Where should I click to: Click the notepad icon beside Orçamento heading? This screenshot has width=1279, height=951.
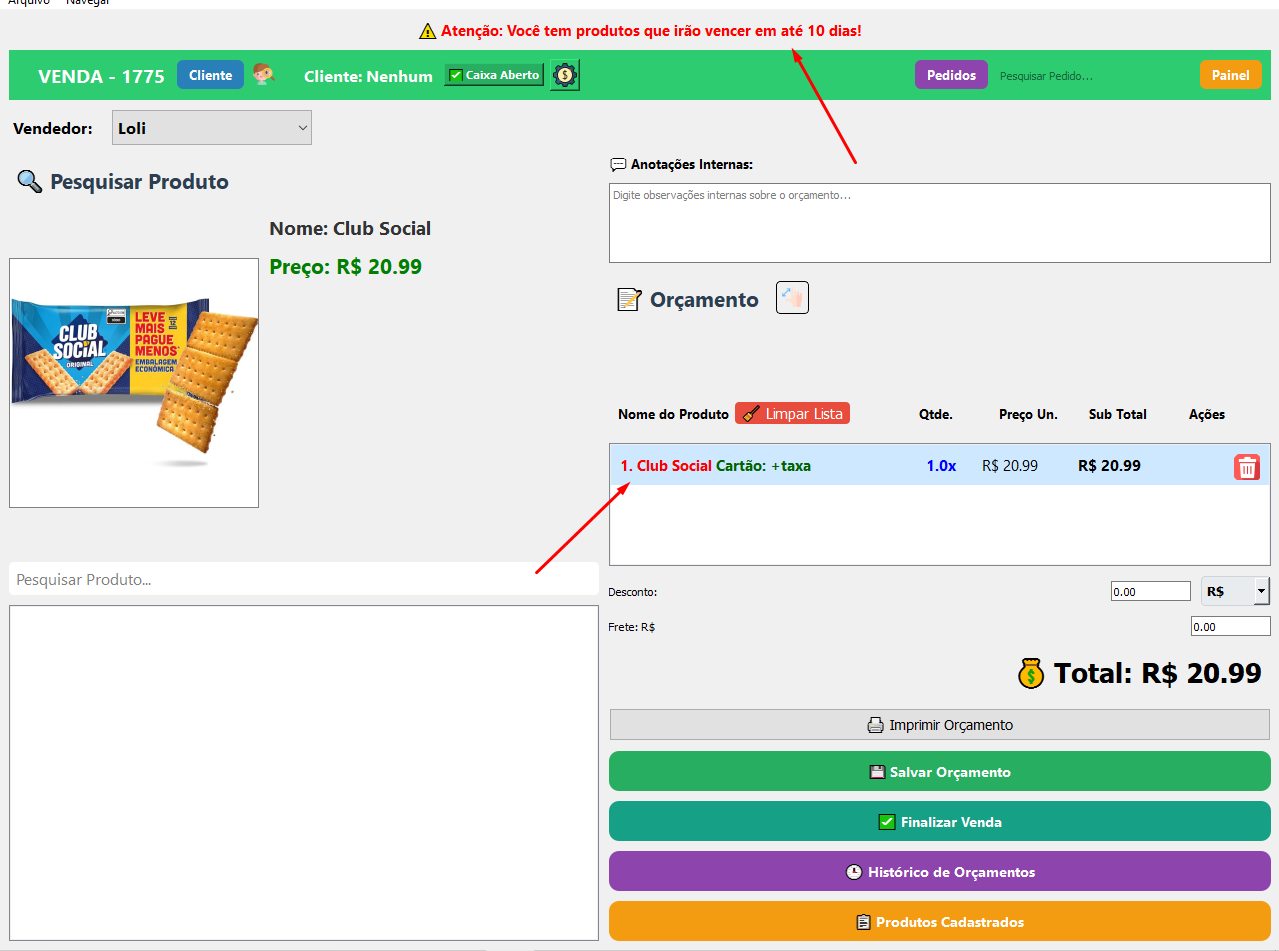click(x=629, y=299)
